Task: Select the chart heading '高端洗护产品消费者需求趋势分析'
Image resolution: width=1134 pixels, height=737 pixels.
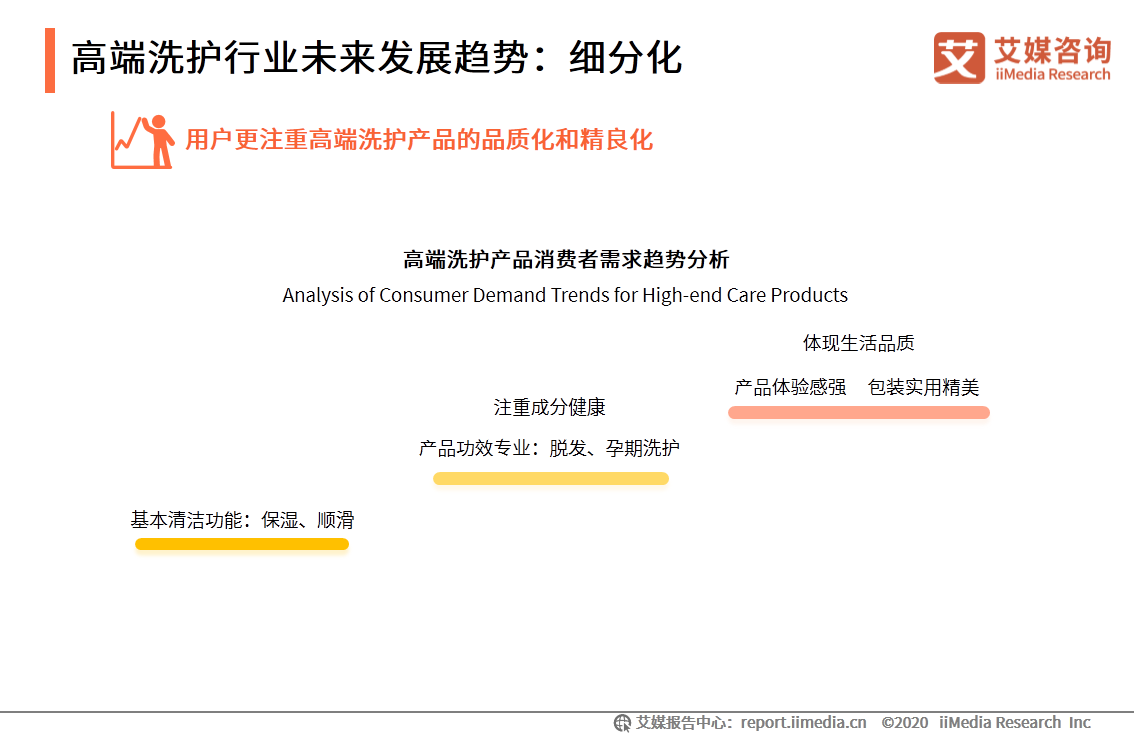Action: click(566, 259)
